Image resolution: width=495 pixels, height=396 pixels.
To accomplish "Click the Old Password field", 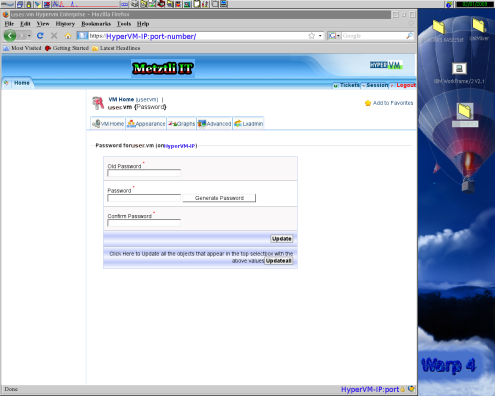I will click(x=144, y=173).
